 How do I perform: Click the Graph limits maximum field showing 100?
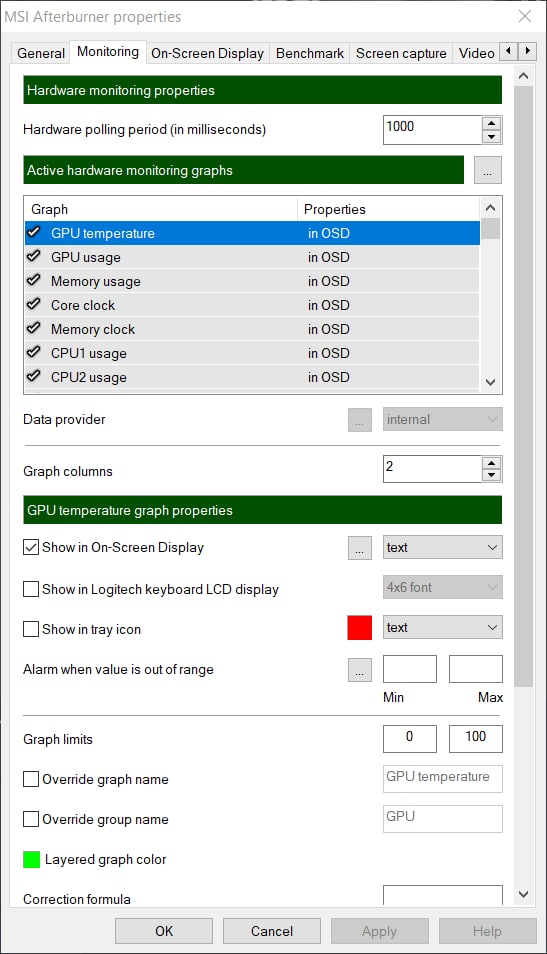pos(475,739)
